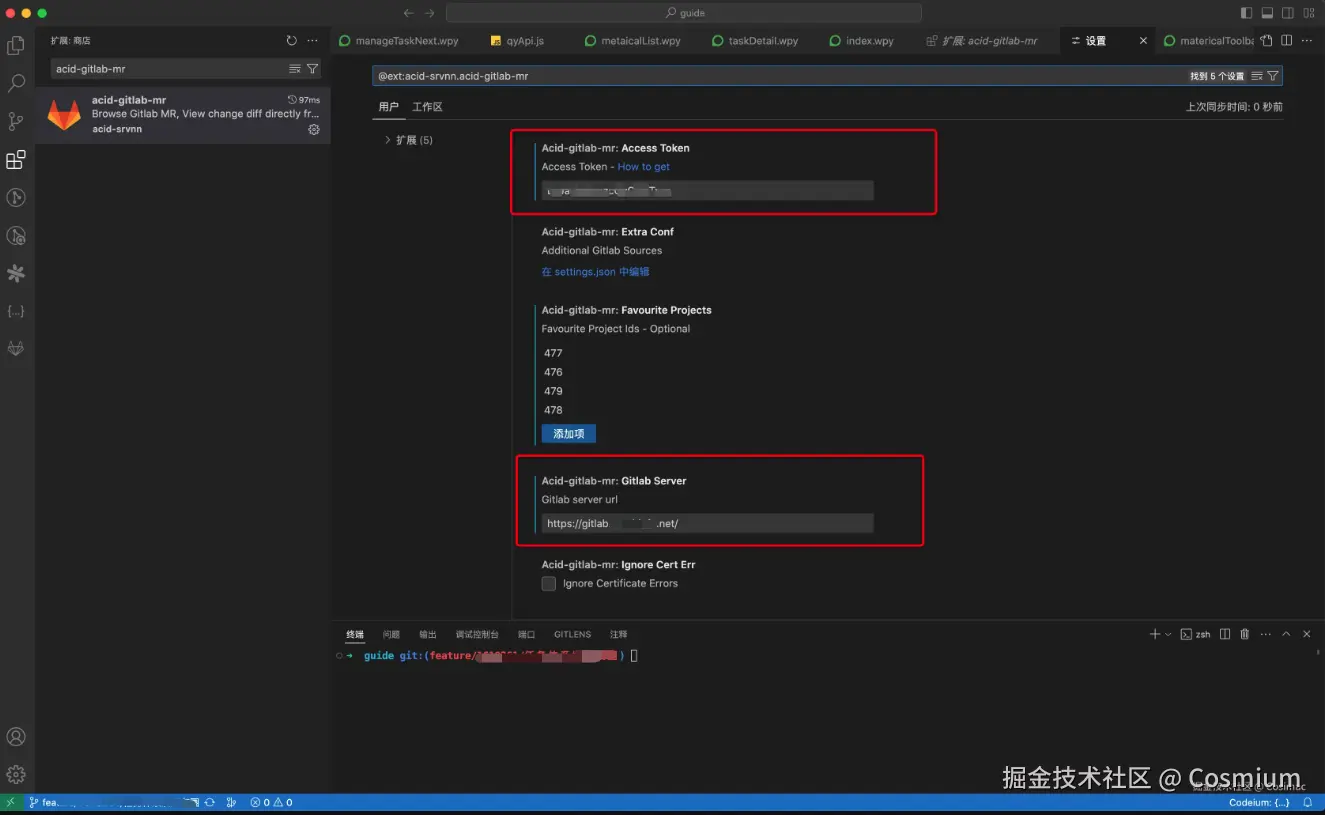This screenshot has width=1325, height=815.
Task: Open Codeium status bar item
Action: tap(1259, 802)
